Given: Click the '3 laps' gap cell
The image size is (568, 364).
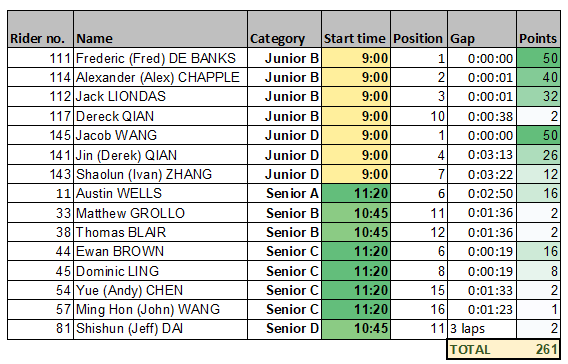Looking at the screenshot, I should pos(482,329).
